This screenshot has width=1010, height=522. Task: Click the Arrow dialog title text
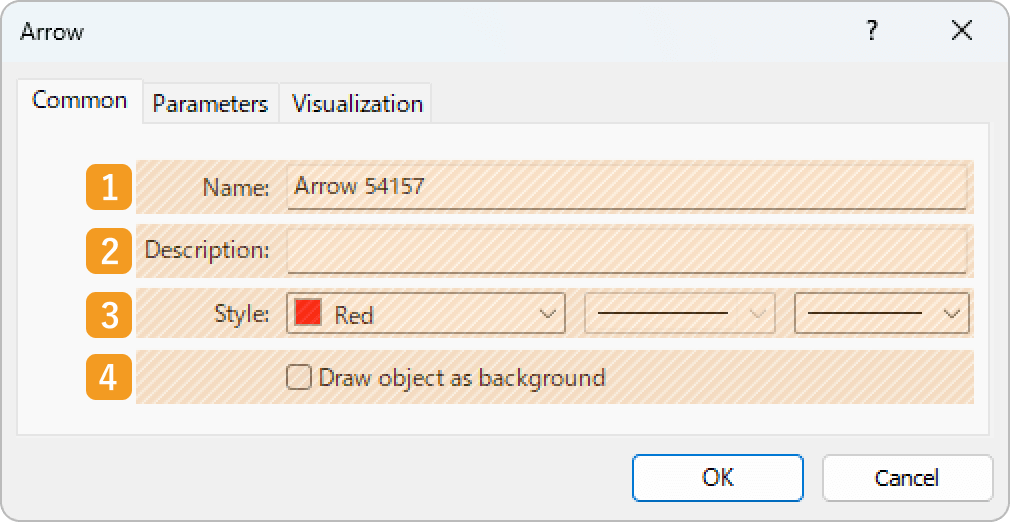52,32
